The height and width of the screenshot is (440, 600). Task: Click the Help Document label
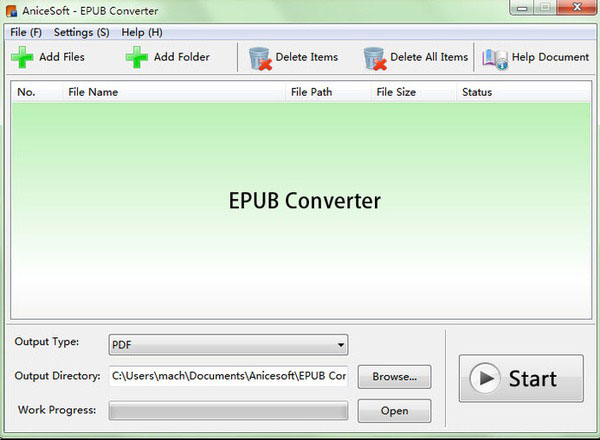pos(550,57)
